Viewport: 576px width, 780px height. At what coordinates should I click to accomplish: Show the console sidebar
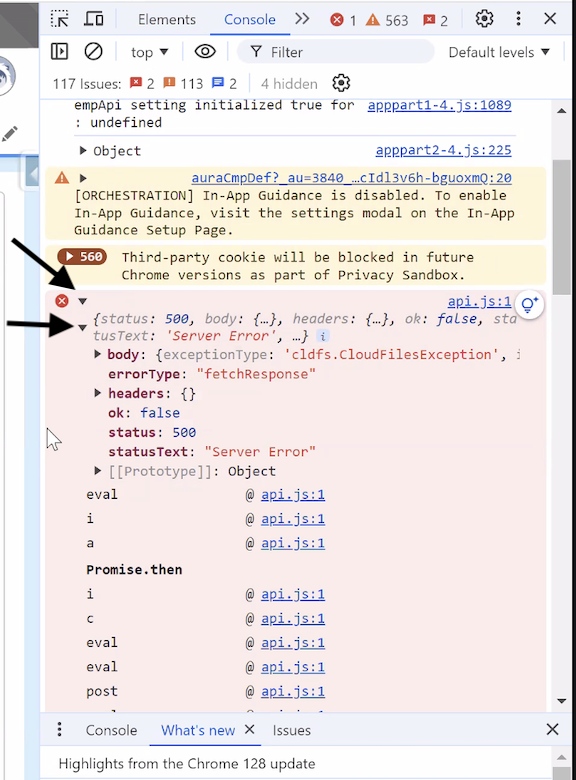(x=59, y=51)
